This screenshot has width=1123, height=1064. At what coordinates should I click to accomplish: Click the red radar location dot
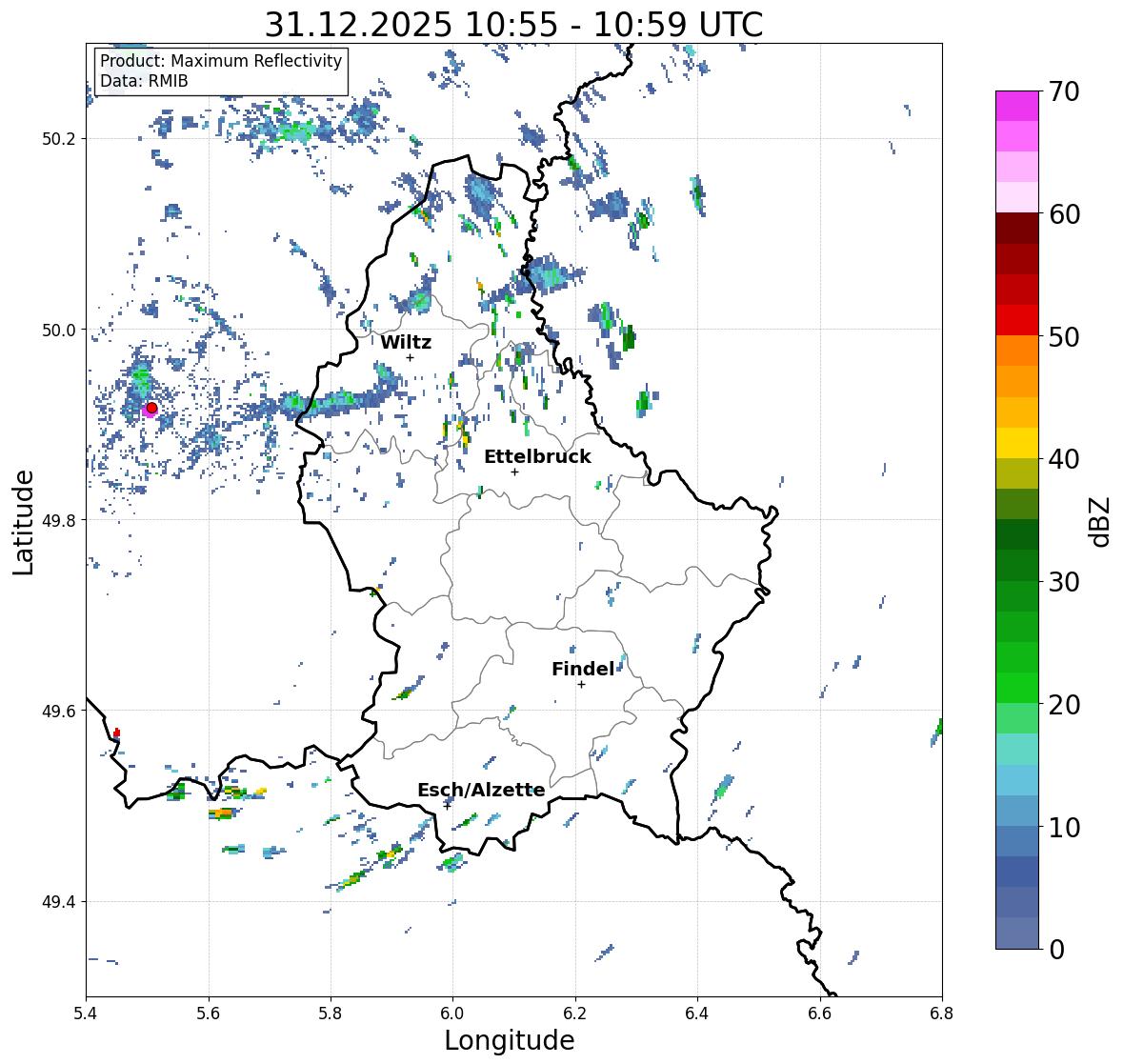point(151,408)
